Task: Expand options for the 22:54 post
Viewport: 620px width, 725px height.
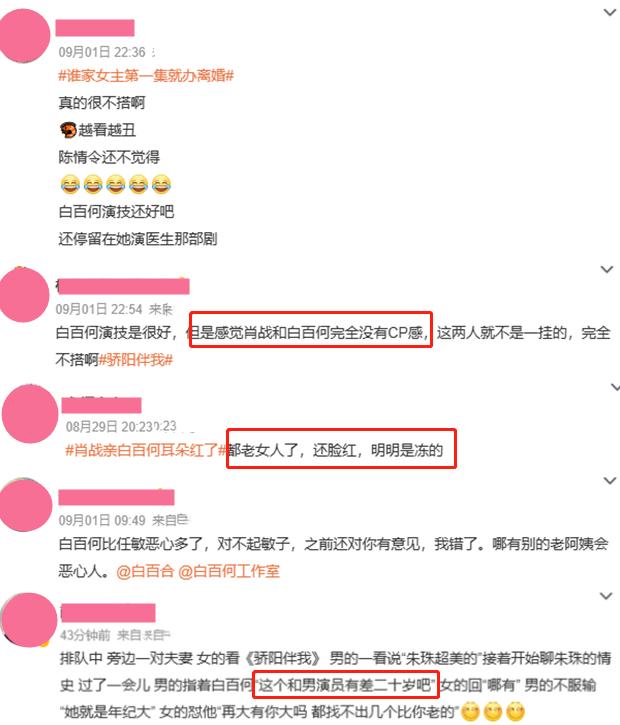Action: coord(607,269)
